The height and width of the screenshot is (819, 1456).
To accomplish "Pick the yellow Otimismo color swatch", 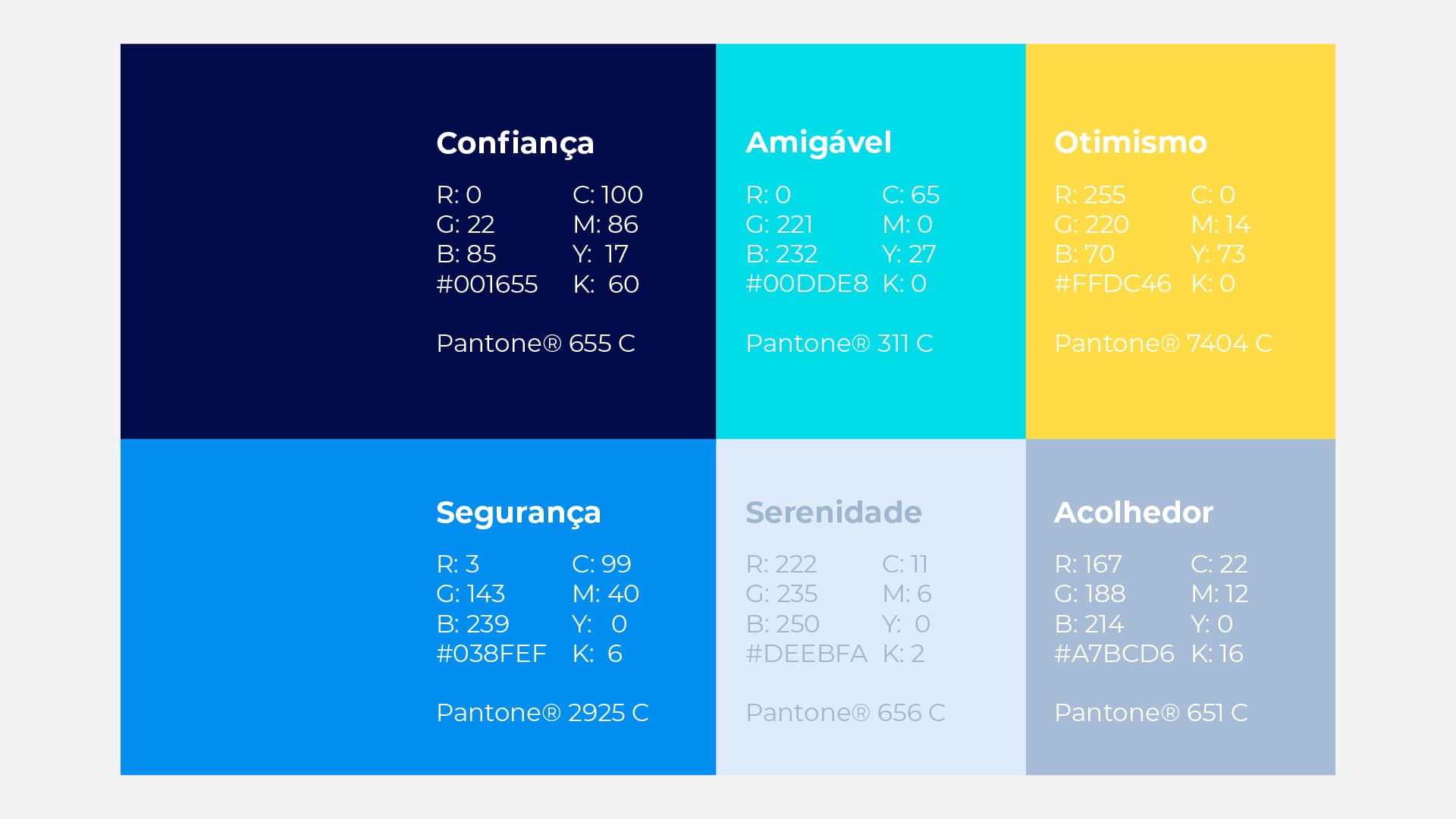I will point(1180,394).
